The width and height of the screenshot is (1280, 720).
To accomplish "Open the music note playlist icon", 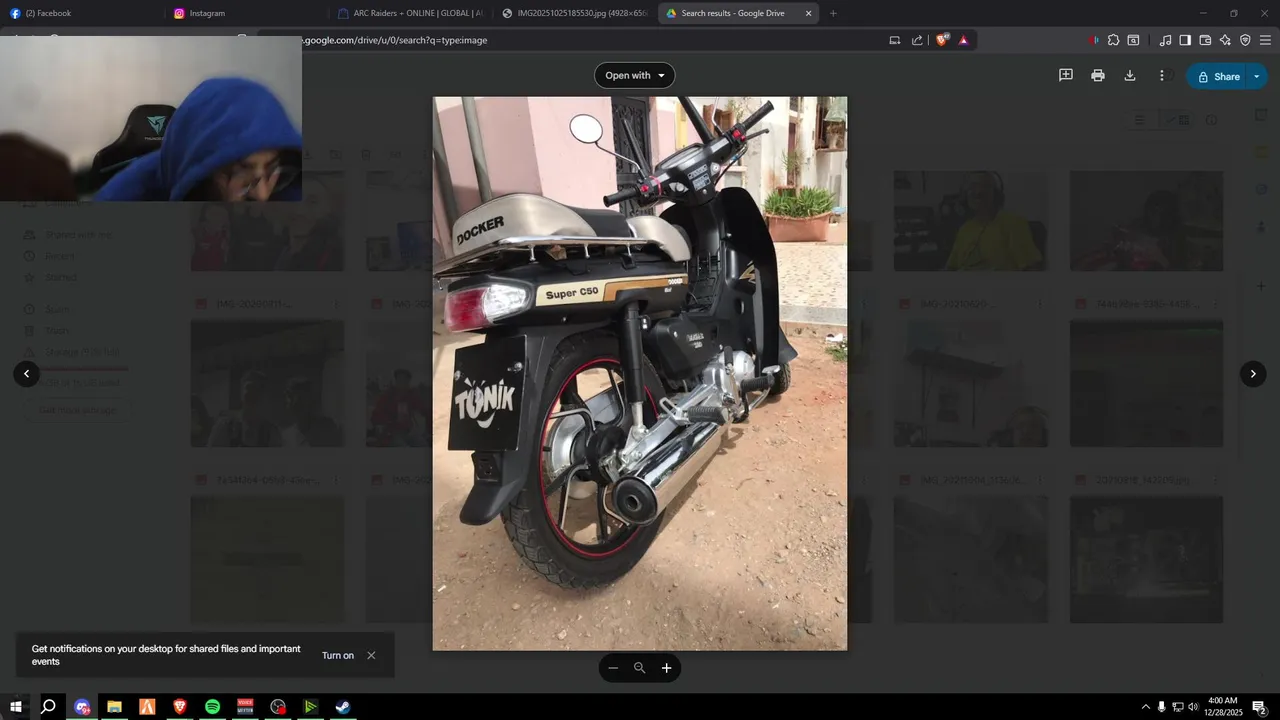I will click(x=1165, y=40).
